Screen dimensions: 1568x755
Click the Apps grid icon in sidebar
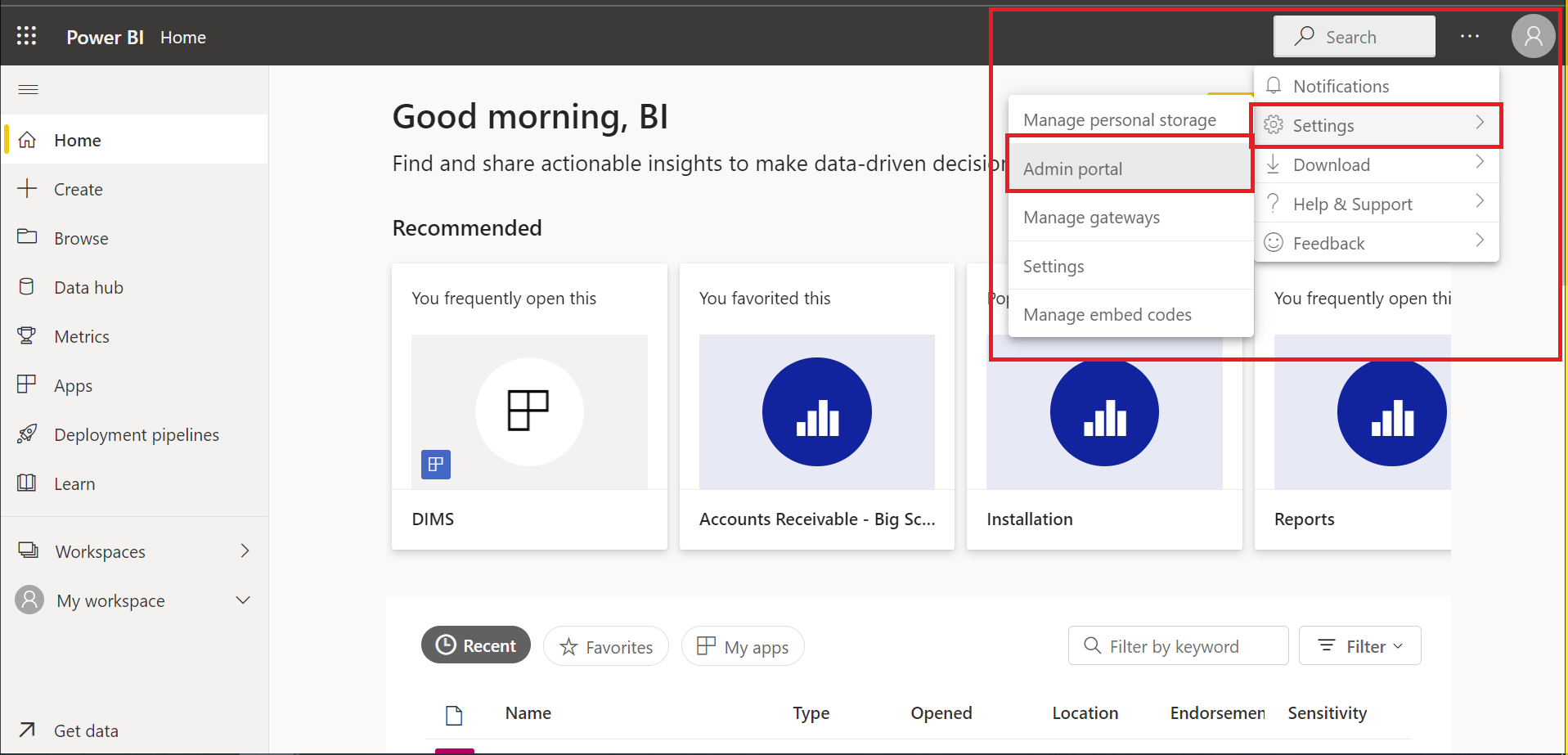(x=27, y=384)
